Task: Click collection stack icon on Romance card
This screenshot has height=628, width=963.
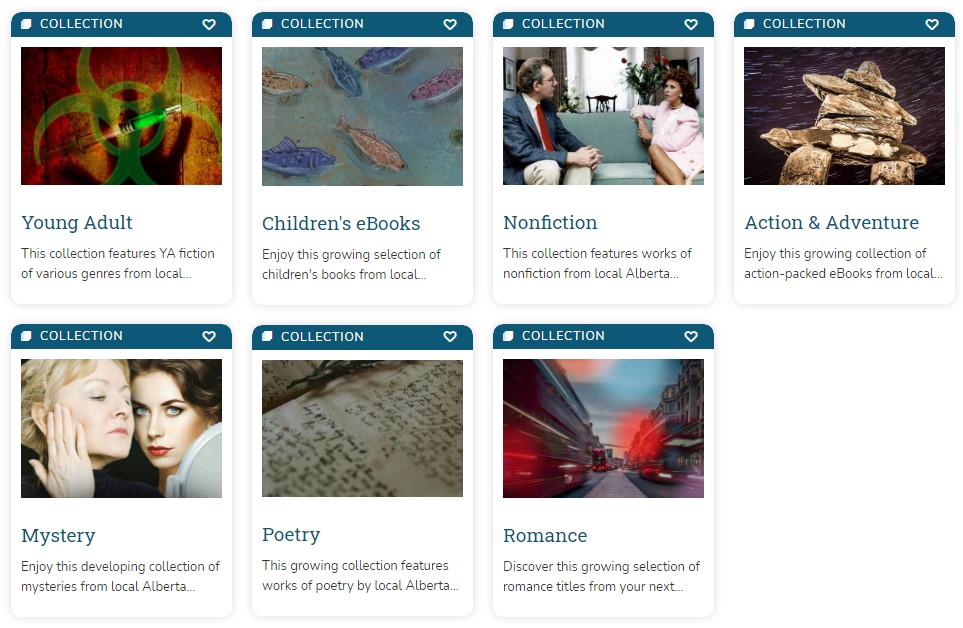Action: [x=509, y=336]
